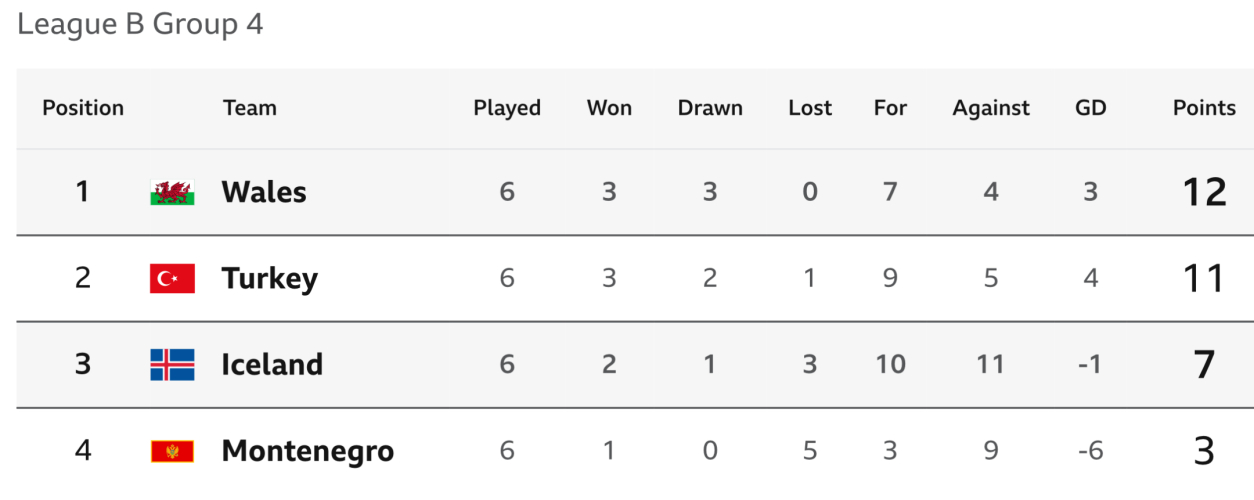The width and height of the screenshot is (1254, 500).
Task: Click the Drawn column header
Action: [710, 108]
